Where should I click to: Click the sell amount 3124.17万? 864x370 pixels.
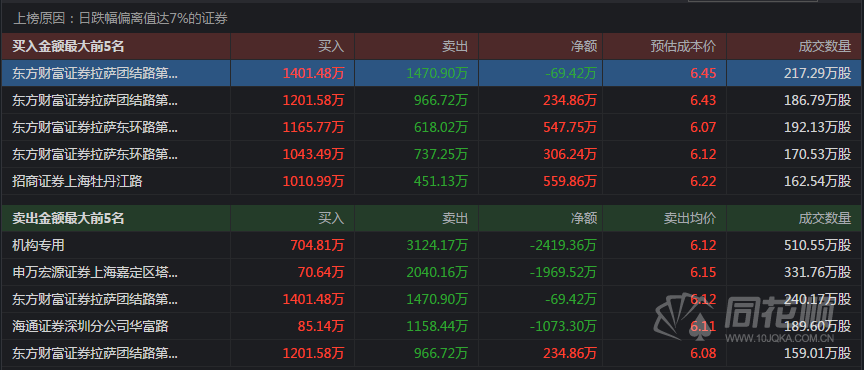(x=438, y=245)
